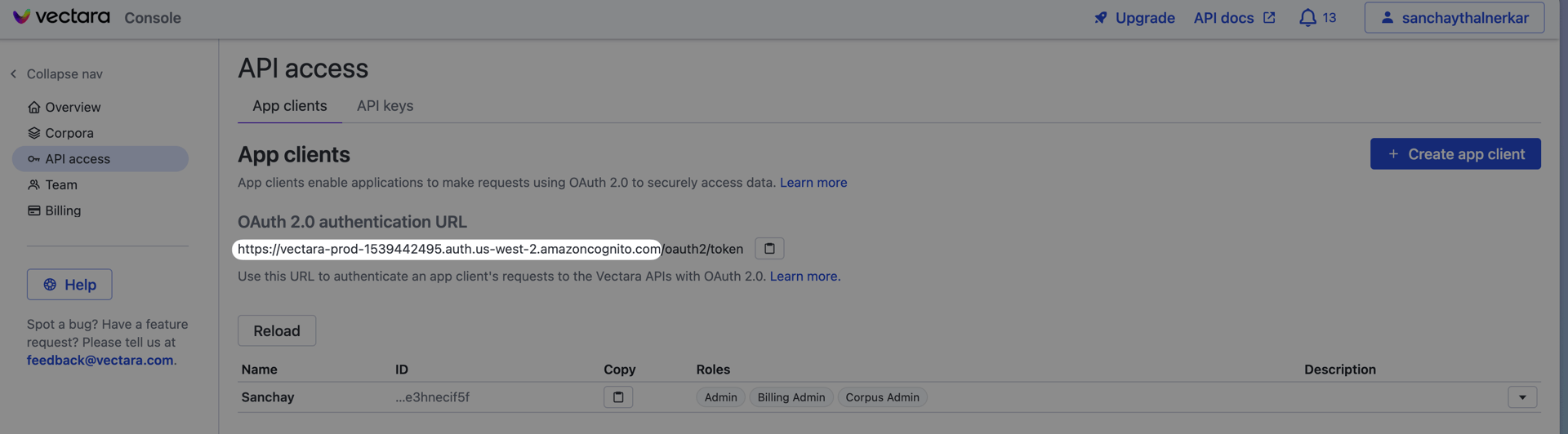Click the Create app client button
Viewport: 1568px width, 434px height.
(x=1454, y=154)
